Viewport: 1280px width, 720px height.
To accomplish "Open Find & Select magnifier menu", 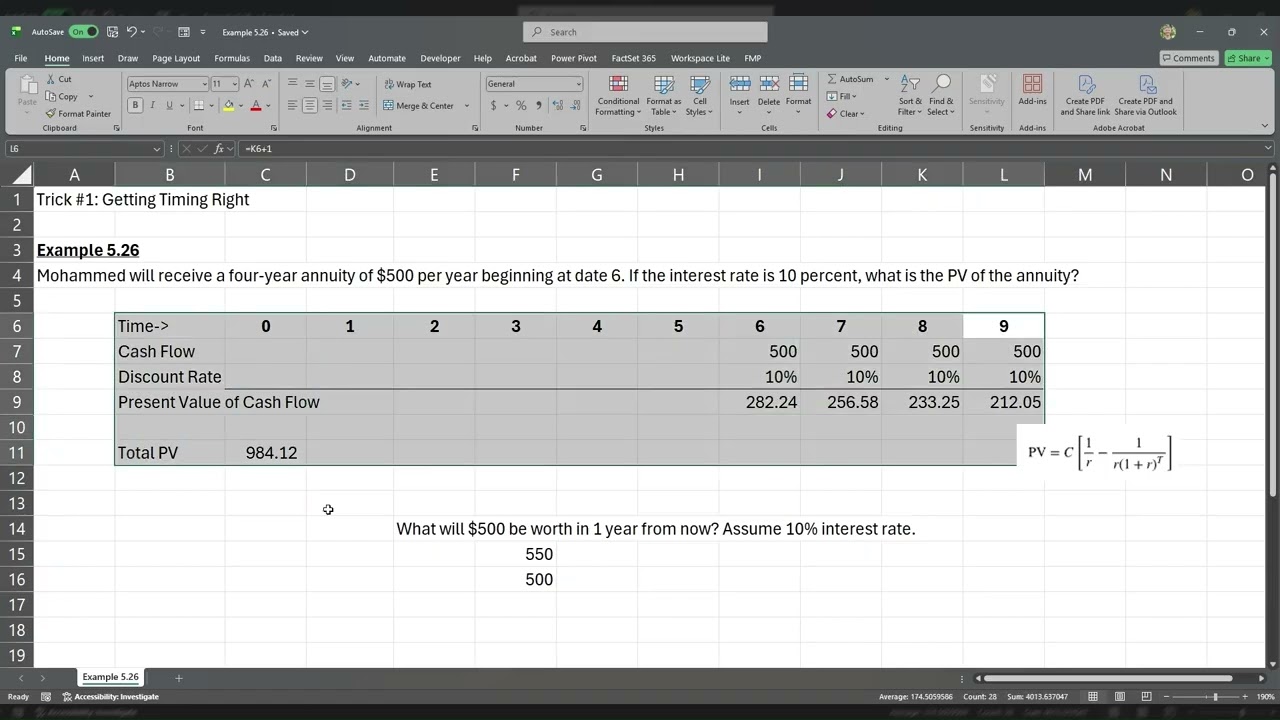I will pyautogui.click(x=942, y=95).
